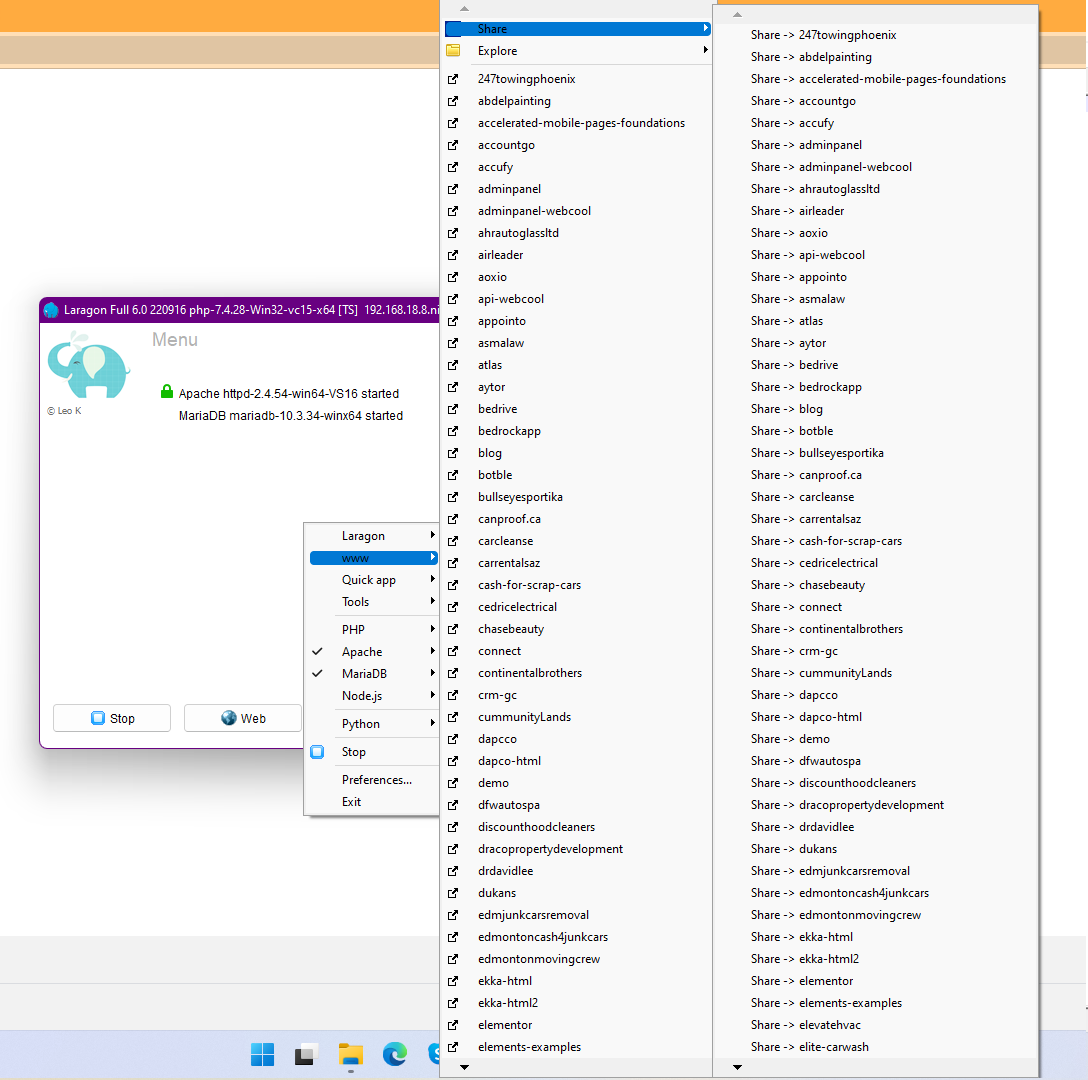Open Skype from the taskbar
The height and width of the screenshot is (1080, 1088).
pos(435,1054)
